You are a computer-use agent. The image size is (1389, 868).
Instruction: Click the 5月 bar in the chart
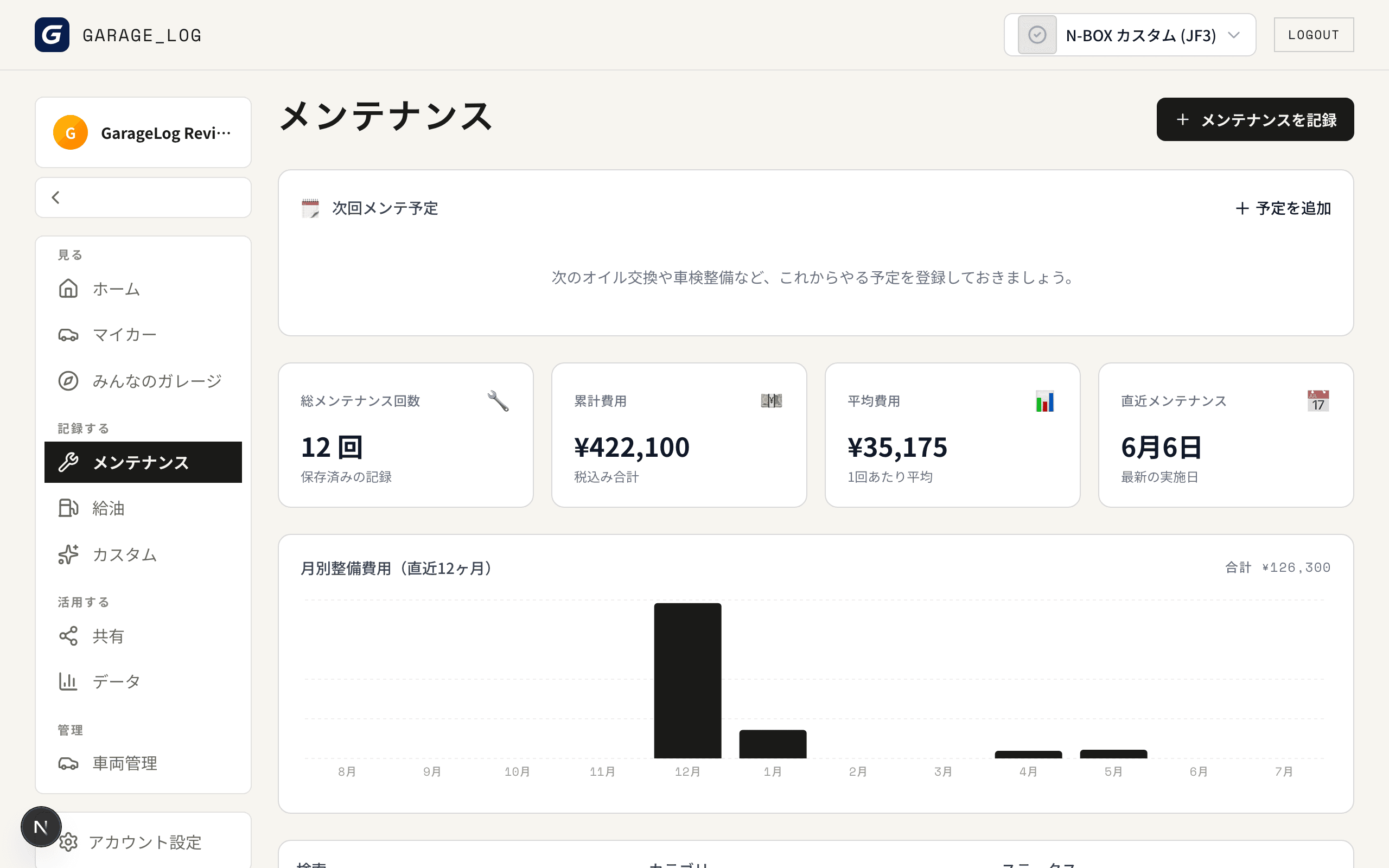[x=1113, y=754]
